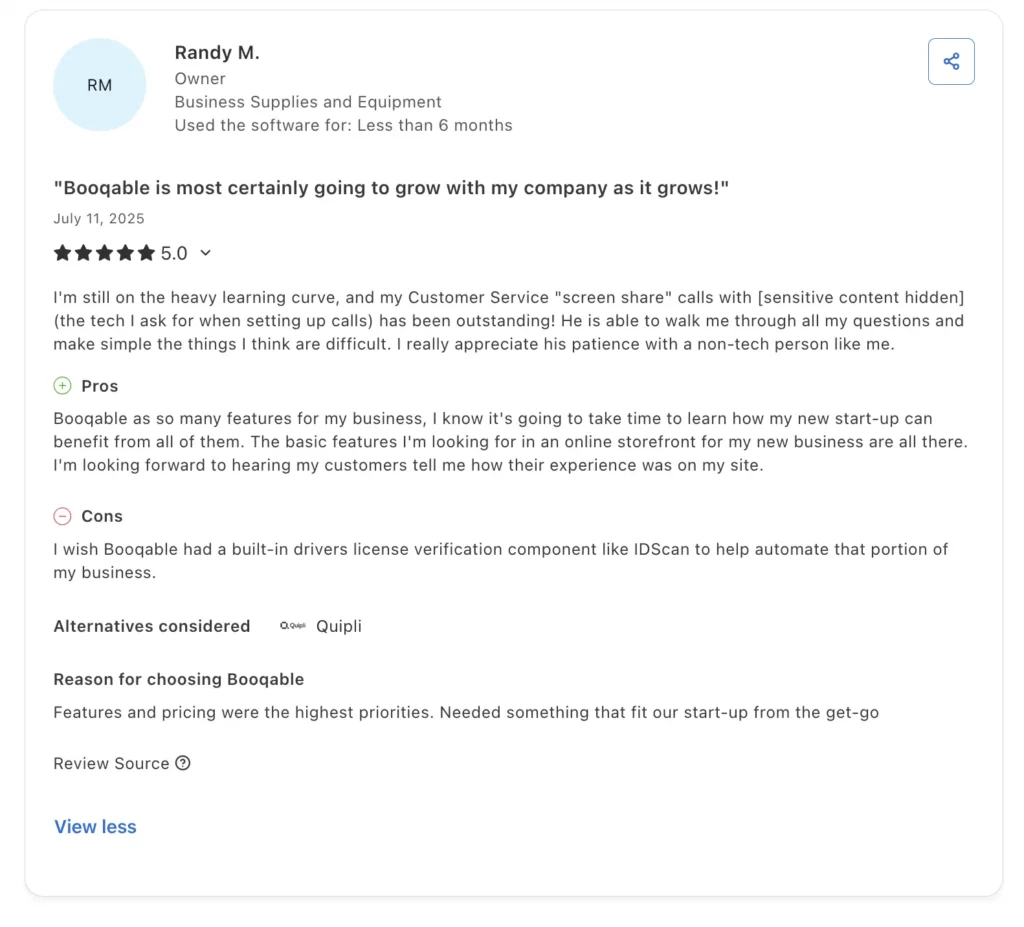1024x927 pixels.
Task: Click the first star in rating
Action: [62, 253]
